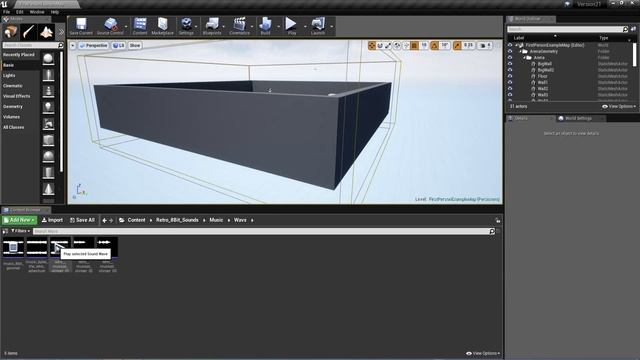Image resolution: width=640 pixels, height=360 pixels.
Task: Open viewport options dropdown arrow
Action: point(73,46)
